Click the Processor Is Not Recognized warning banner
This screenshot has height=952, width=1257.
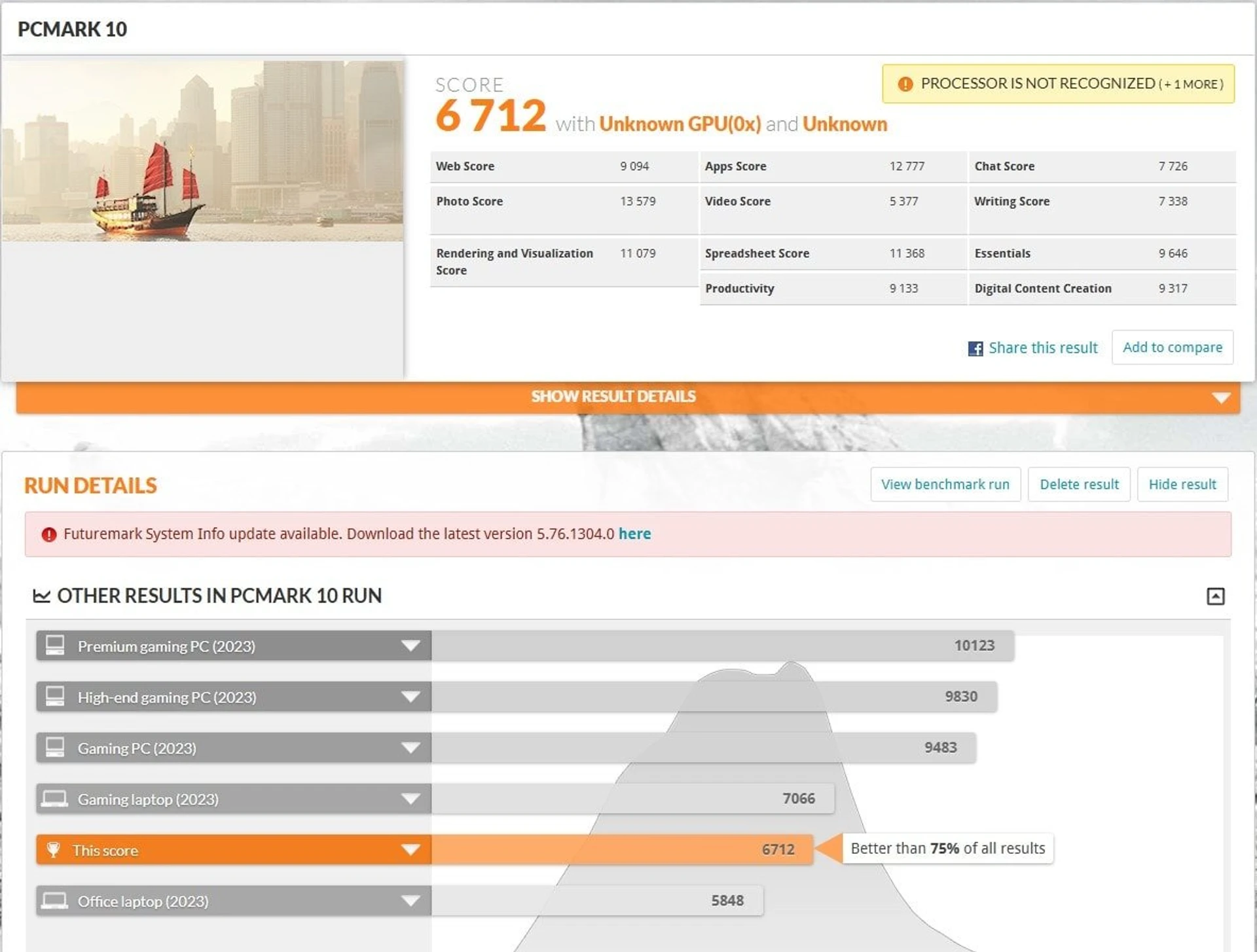pyautogui.click(x=1059, y=84)
